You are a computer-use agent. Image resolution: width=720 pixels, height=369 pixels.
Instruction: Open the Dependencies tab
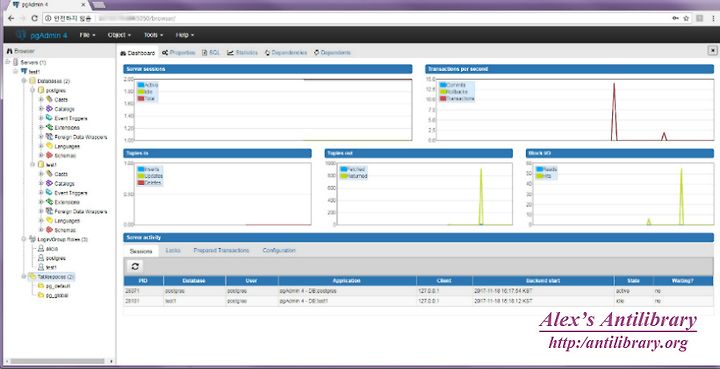click(x=286, y=53)
